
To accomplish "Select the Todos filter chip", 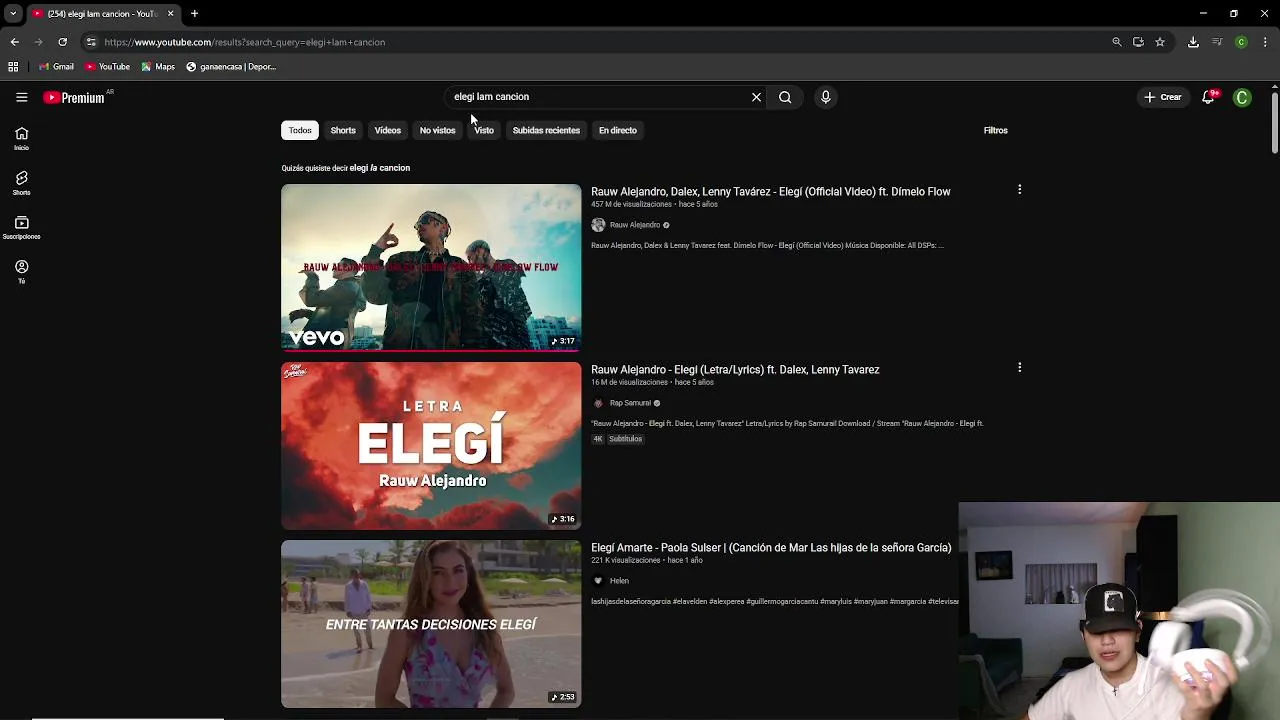I will [300, 130].
